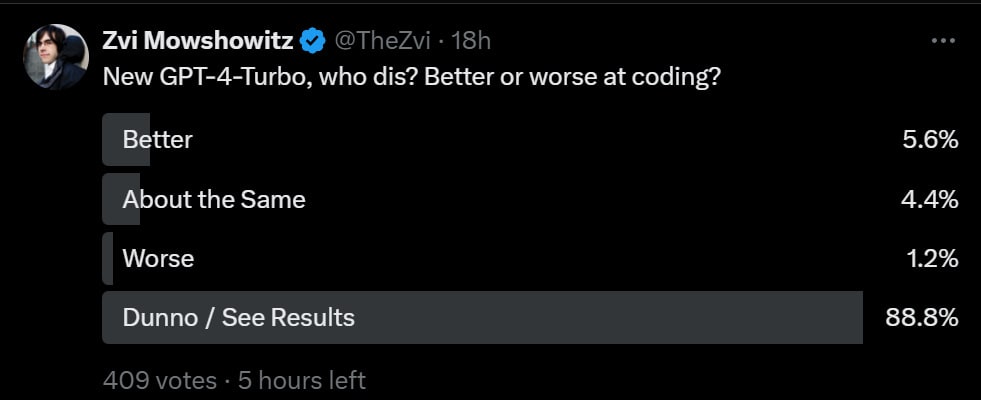Open the tweet via the 18h timestamp
Screen dimensions: 981x400
[470, 41]
